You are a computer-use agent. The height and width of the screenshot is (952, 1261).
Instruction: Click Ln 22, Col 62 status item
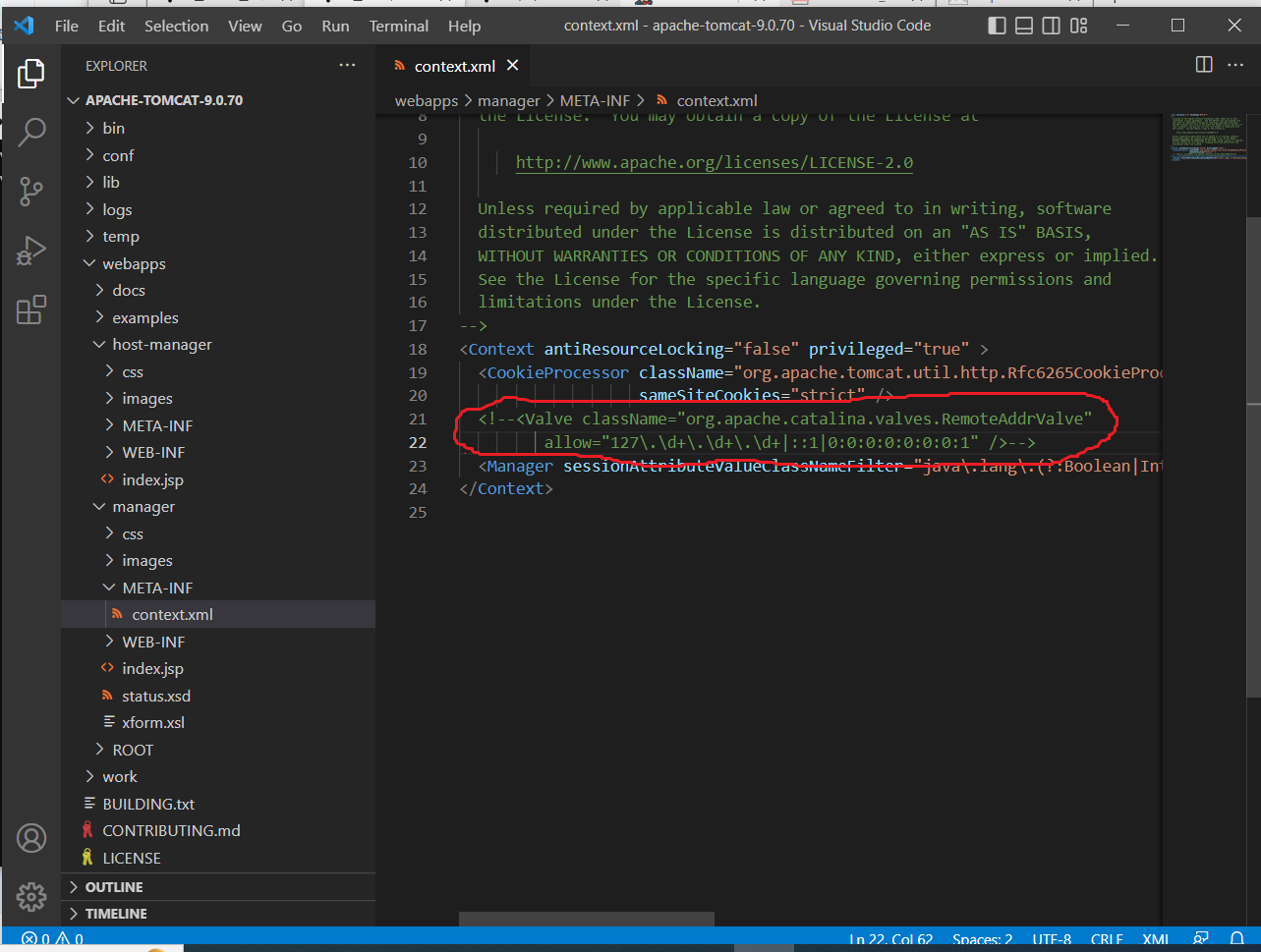pyautogui.click(x=891, y=939)
